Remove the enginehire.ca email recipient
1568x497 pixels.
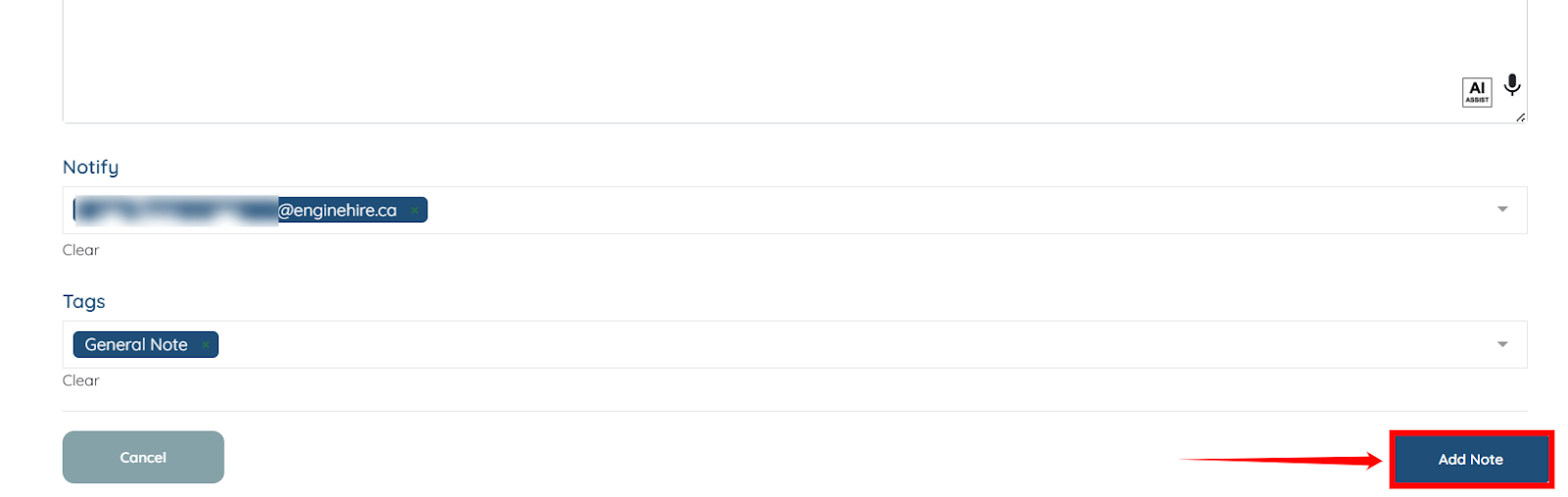click(x=415, y=211)
